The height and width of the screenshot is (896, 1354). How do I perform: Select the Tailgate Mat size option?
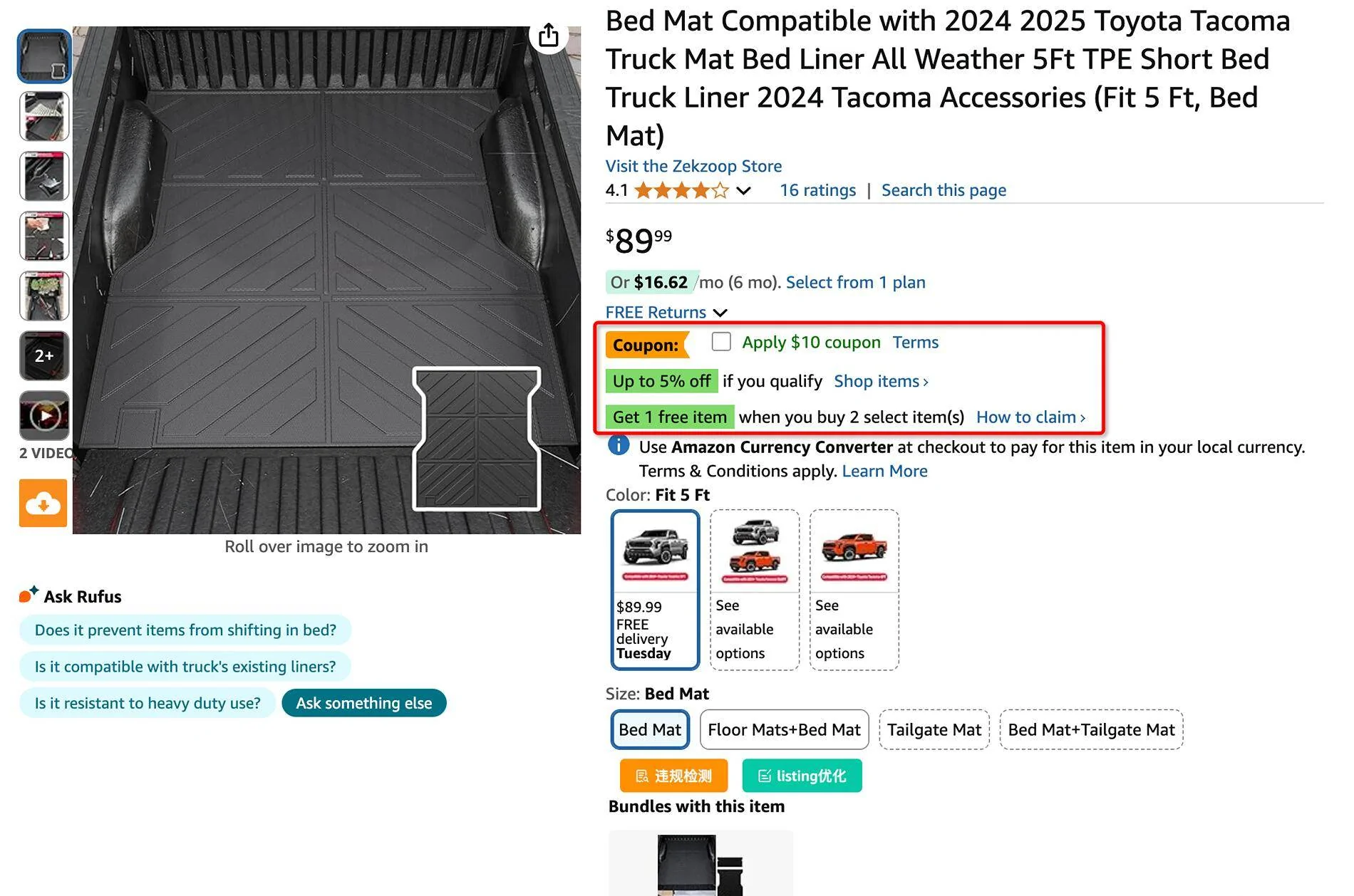coord(934,729)
